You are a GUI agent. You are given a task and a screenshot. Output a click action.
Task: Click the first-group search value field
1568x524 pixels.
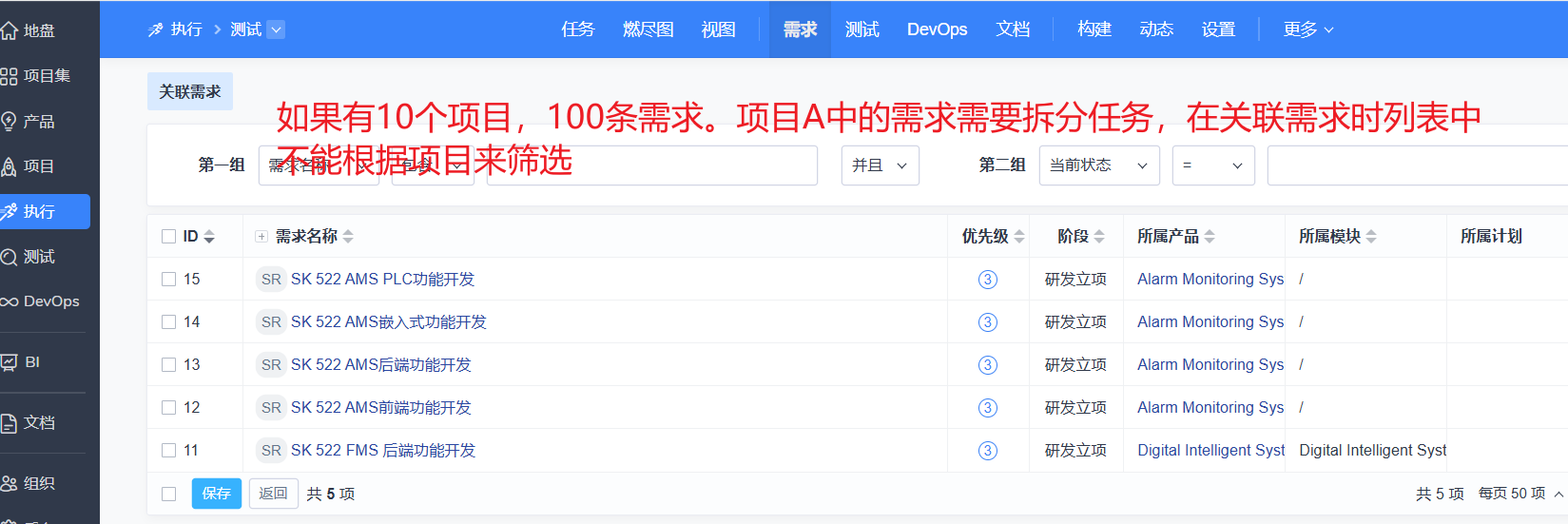[652, 165]
